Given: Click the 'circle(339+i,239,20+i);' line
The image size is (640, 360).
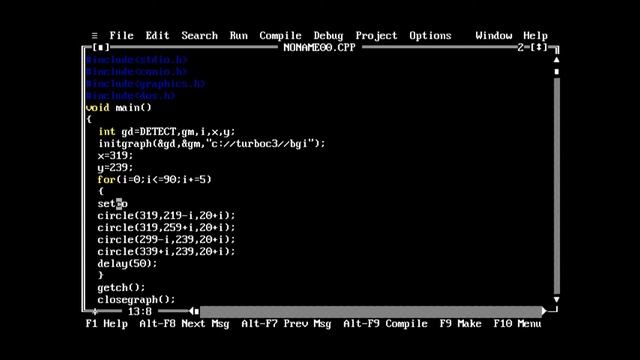Looking at the screenshot, I should [166, 251].
